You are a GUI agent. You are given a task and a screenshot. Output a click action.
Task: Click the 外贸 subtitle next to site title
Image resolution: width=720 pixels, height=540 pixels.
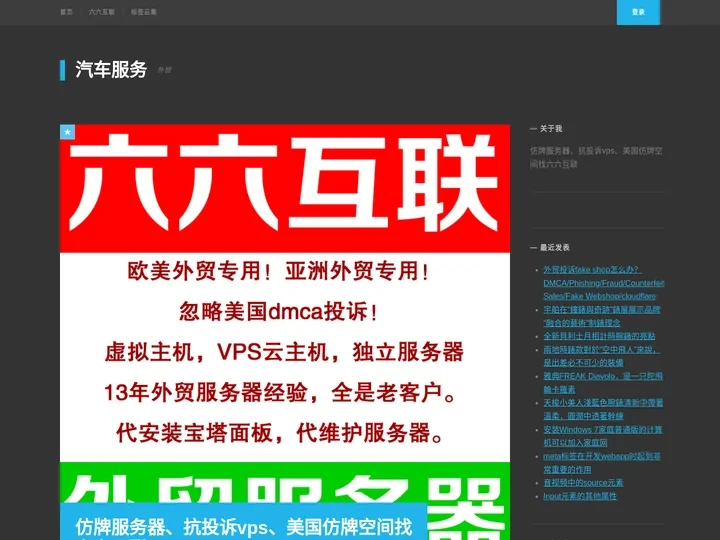164,70
